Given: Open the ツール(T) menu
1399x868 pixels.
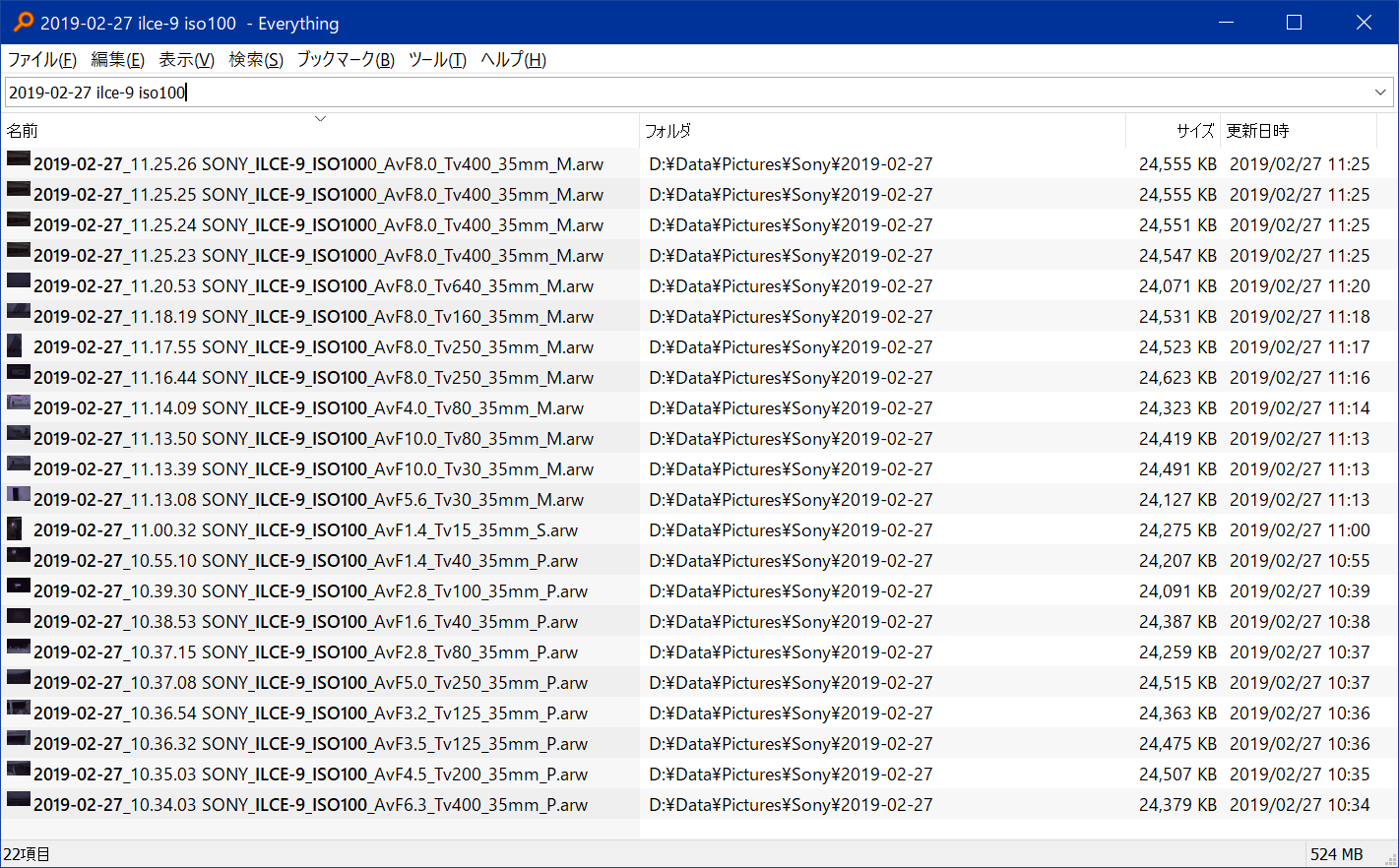Looking at the screenshot, I should [437, 60].
